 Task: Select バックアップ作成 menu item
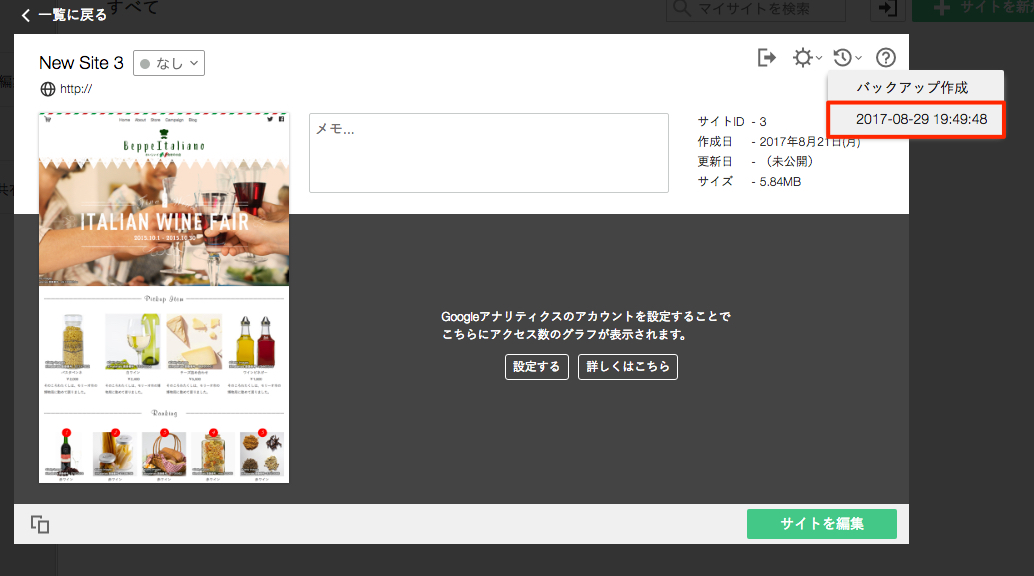915,87
